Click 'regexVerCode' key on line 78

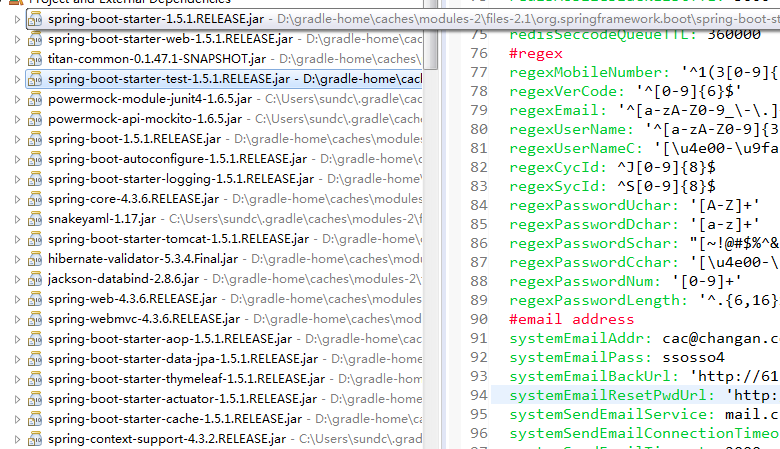(x=567, y=91)
